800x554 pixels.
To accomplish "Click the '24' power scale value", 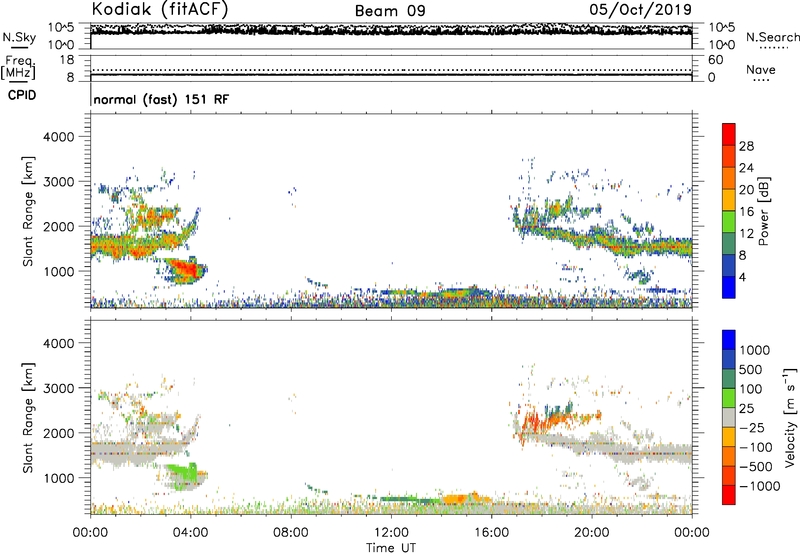I will pyautogui.click(x=746, y=168).
